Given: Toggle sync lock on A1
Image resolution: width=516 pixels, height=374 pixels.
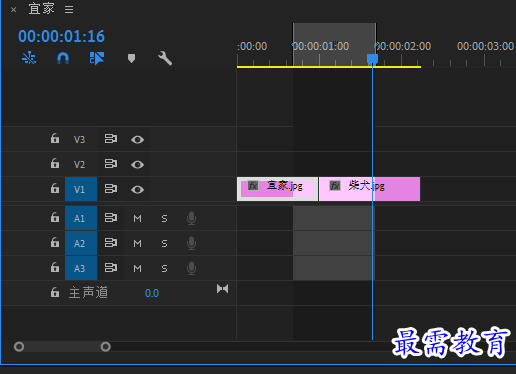Looking at the screenshot, I should point(111,218).
